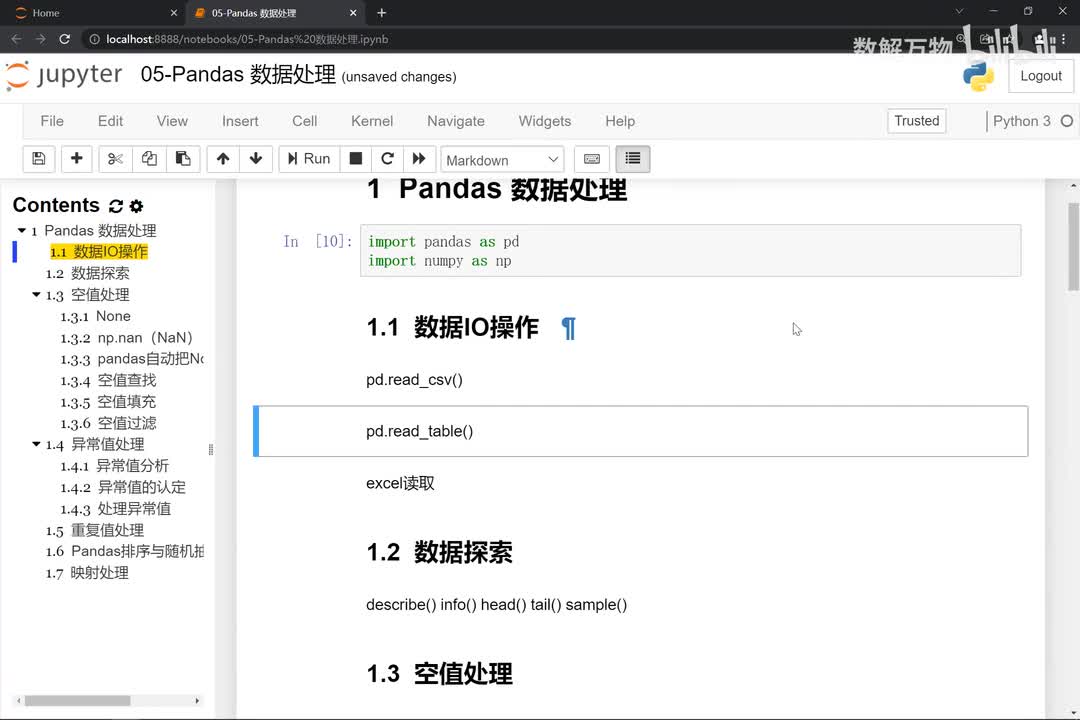This screenshot has width=1080, height=720.
Task: Go to 1.2 数据探索 in contents
Action: point(87,274)
